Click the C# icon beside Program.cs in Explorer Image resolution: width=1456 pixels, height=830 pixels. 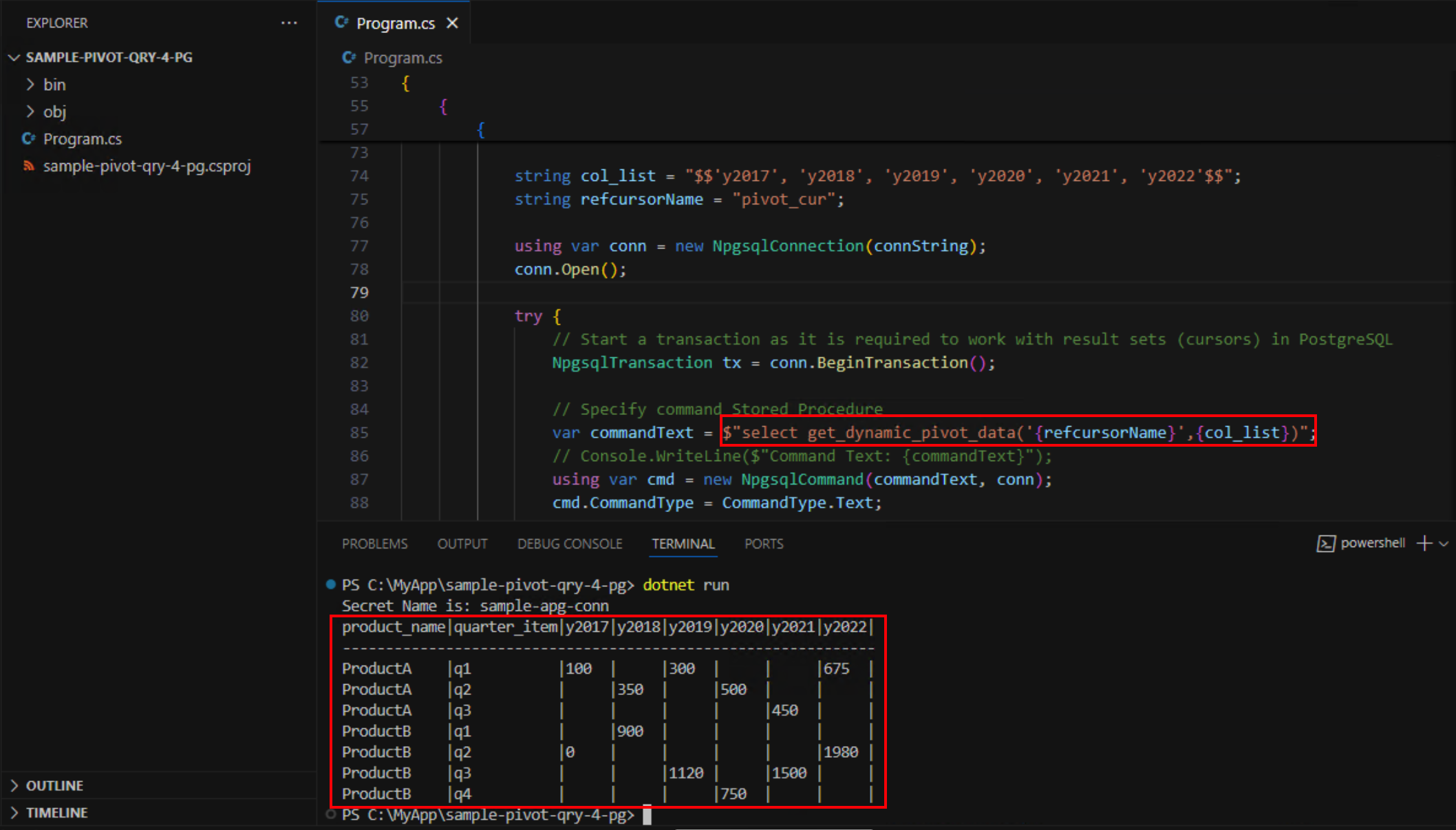tap(28, 138)
